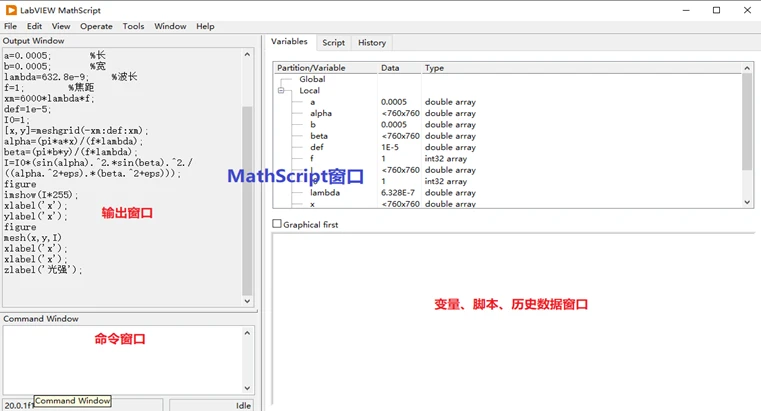Select variable b in the list

313,125
